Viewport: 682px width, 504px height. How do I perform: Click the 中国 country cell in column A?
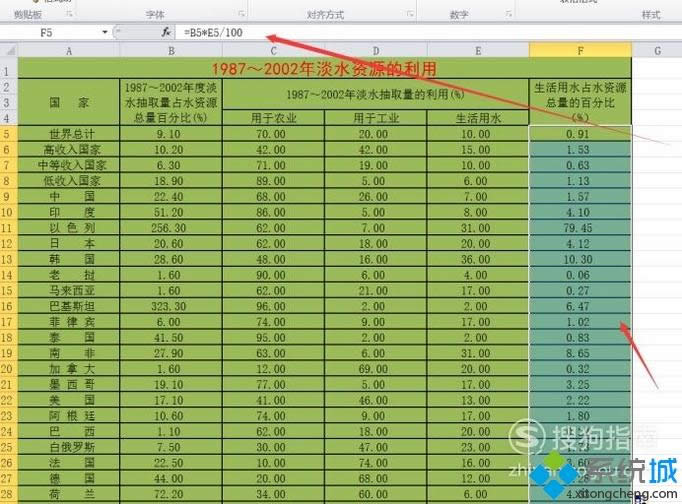tap(68, 197)
